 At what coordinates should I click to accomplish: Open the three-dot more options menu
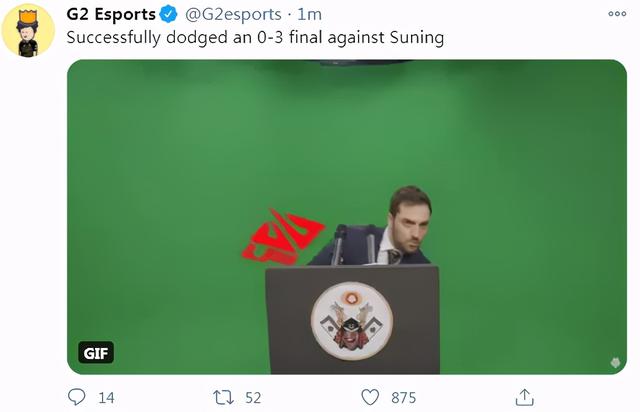[x=617, y=14]
